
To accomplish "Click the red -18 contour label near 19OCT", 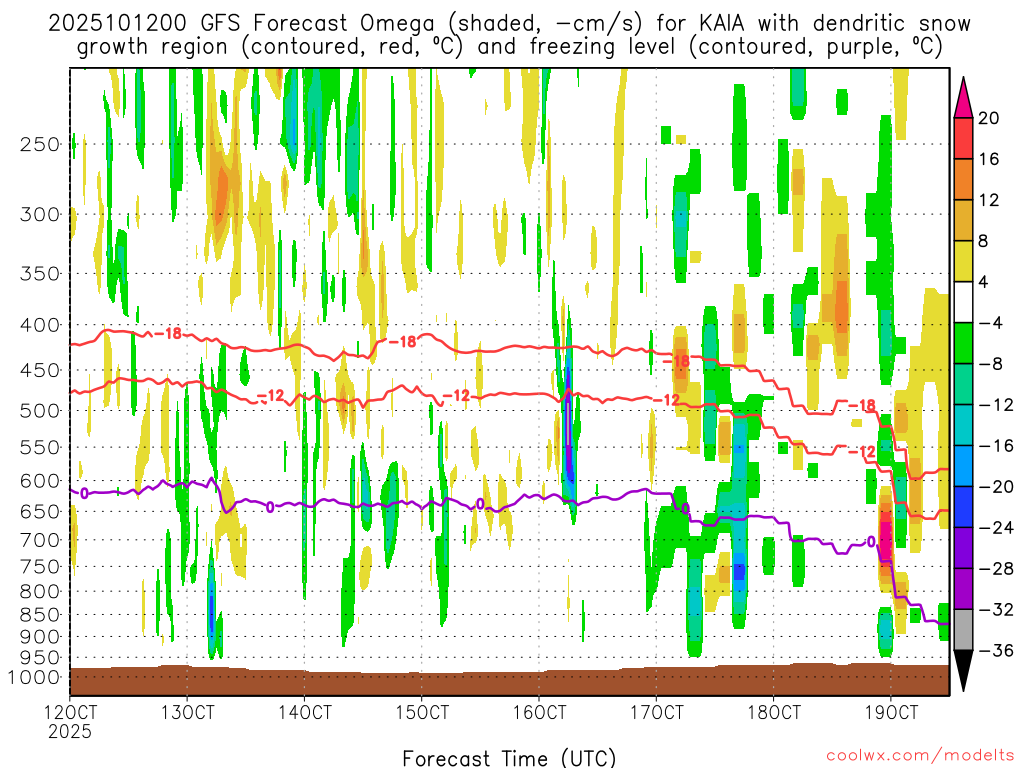I will click(x=861, y=406).
